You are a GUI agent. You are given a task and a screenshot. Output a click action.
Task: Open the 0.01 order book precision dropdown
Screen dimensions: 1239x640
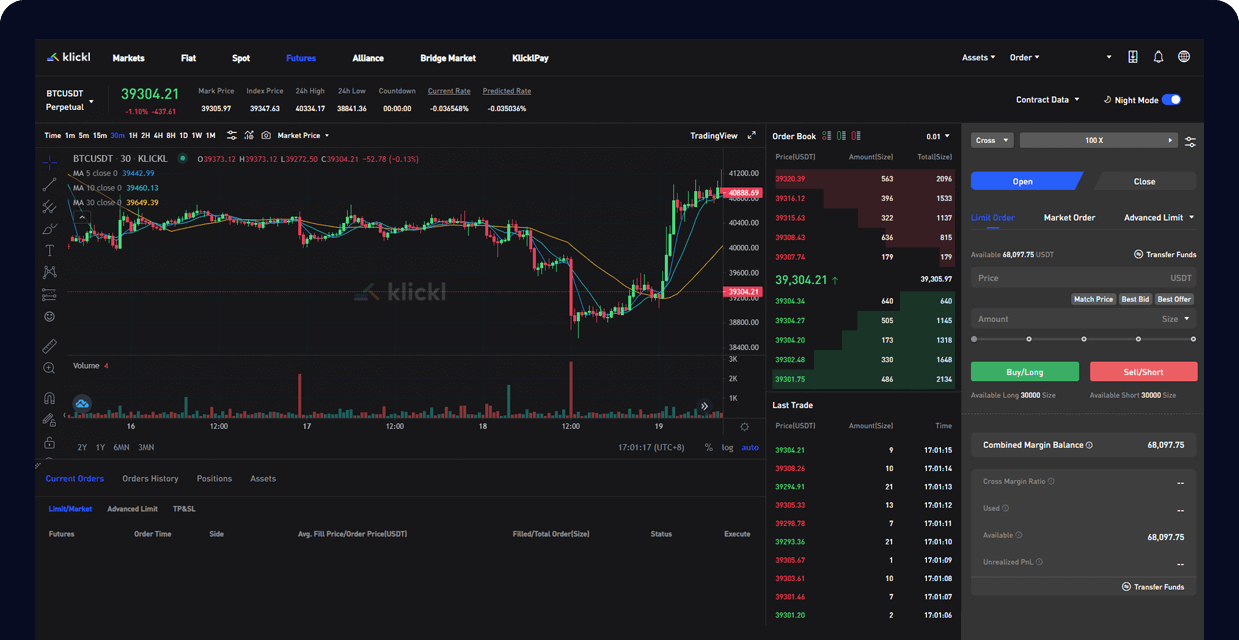click(938, 136)
